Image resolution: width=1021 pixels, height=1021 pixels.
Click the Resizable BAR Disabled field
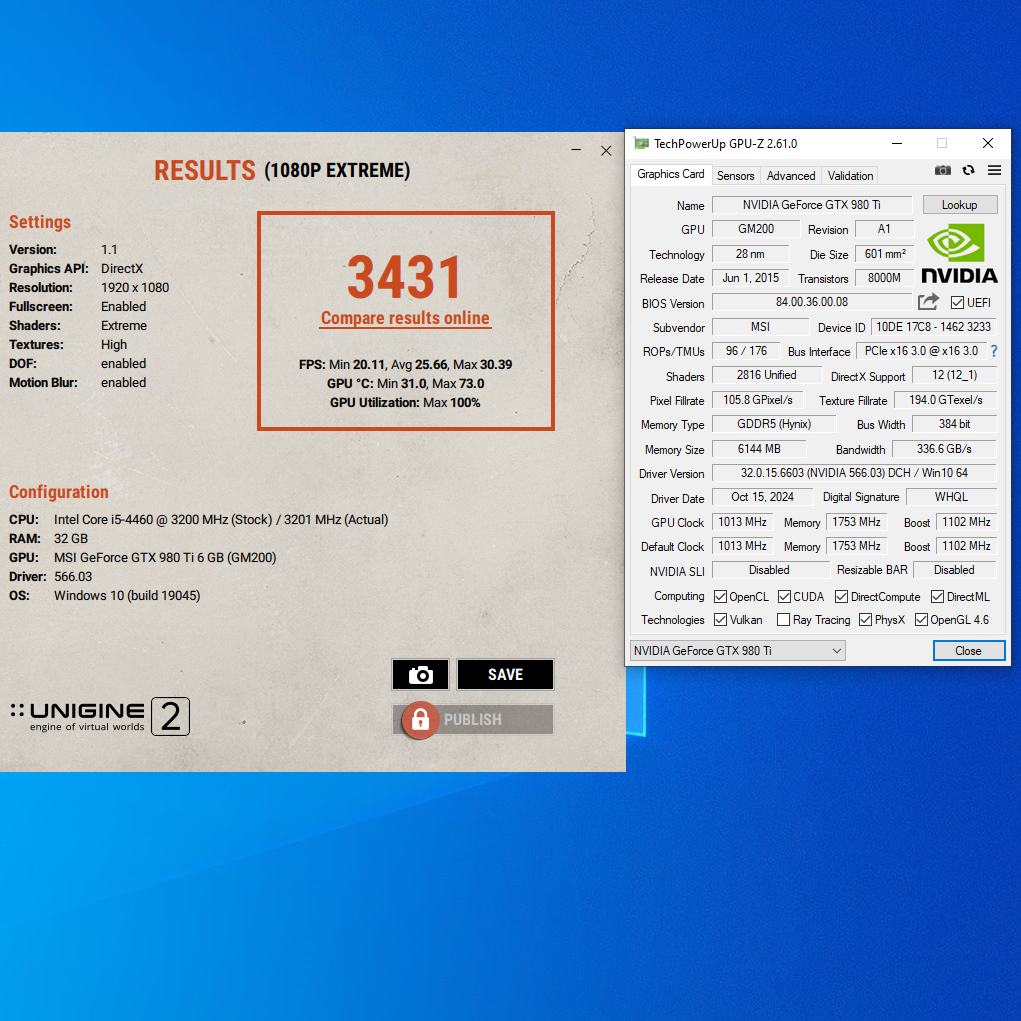click(955, 570)
